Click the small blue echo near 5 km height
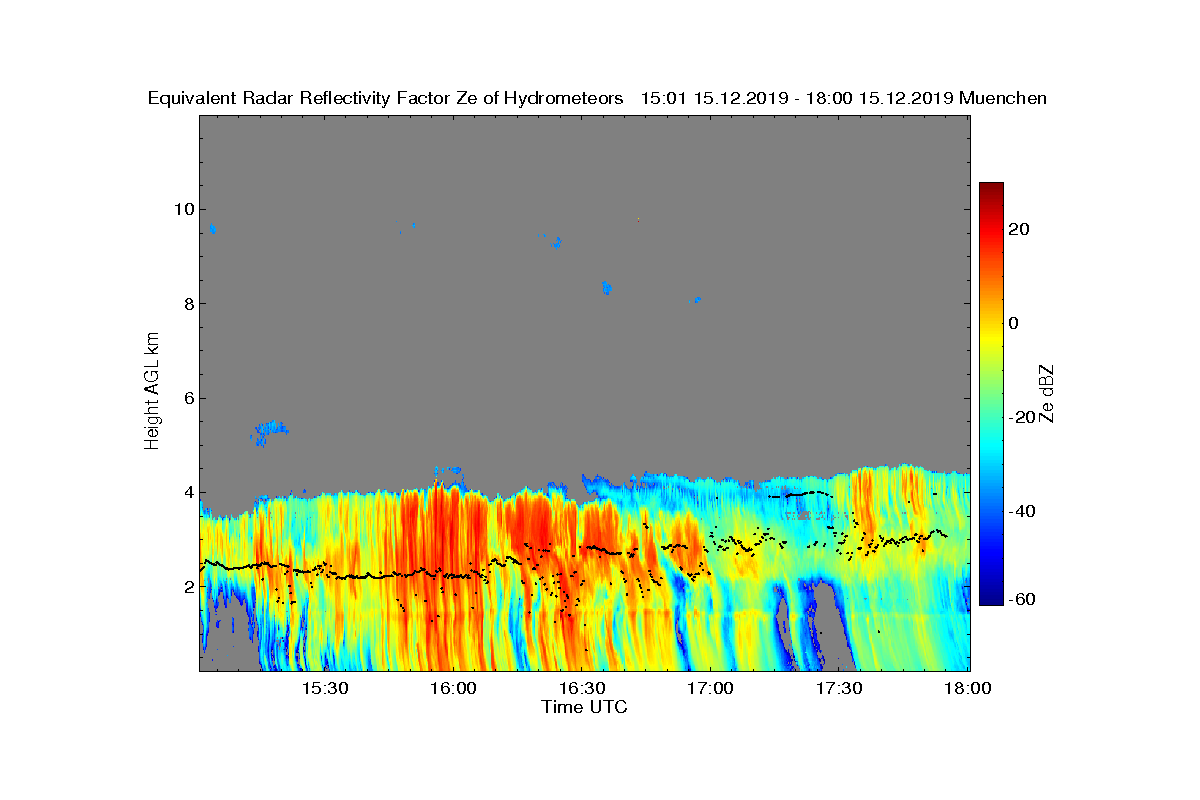The width and height of the screenshot is (1200, 800). (270, 432)
